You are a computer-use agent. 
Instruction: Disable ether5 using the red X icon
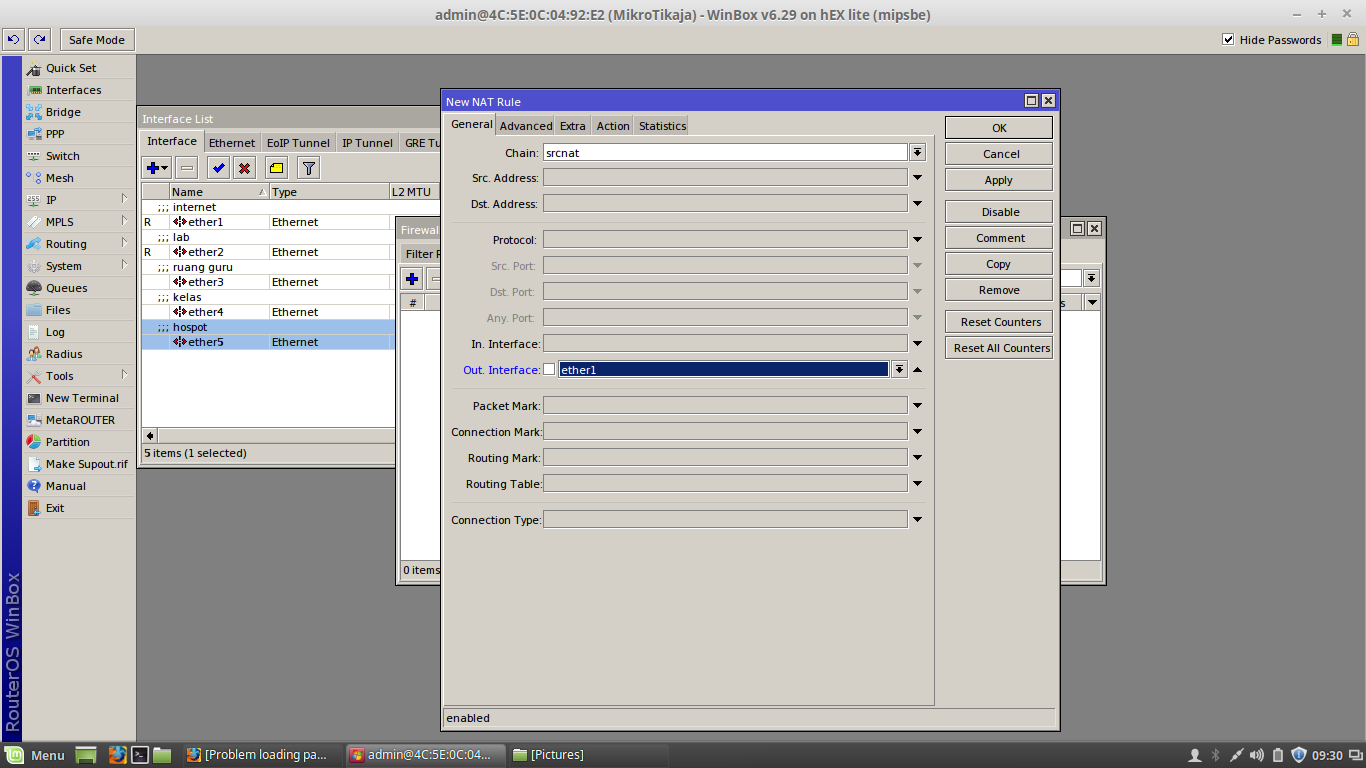click(246, 167)
